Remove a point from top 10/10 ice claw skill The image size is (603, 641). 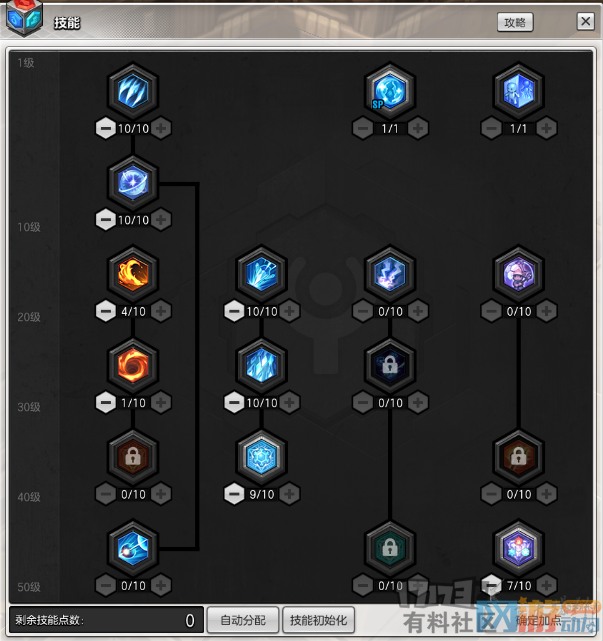tap(105, 128)
